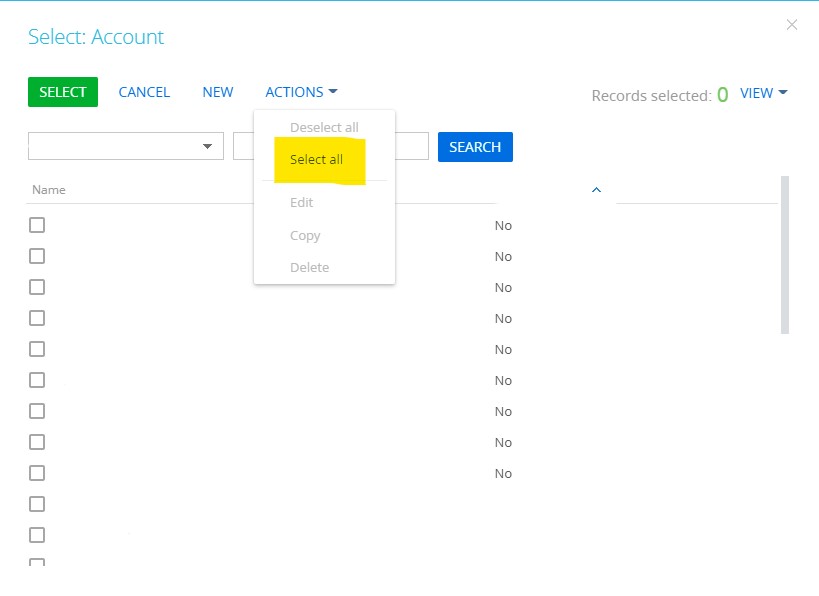819x596 pixels.
Task: Tick the ninth row's checkbox
Action: click(x=37, y=473)
